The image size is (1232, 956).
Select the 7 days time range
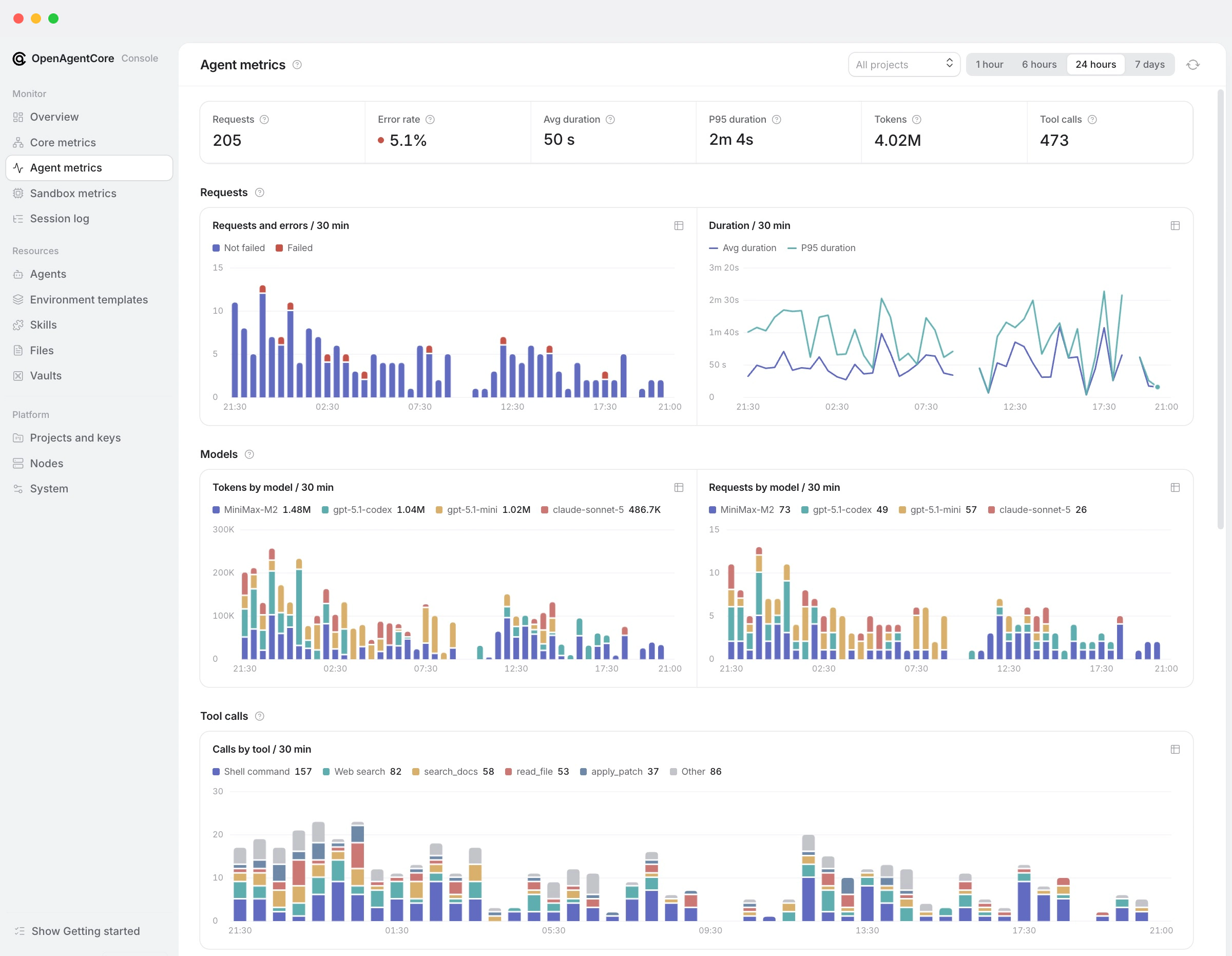pyautogui.click(x=1149, y=65)
